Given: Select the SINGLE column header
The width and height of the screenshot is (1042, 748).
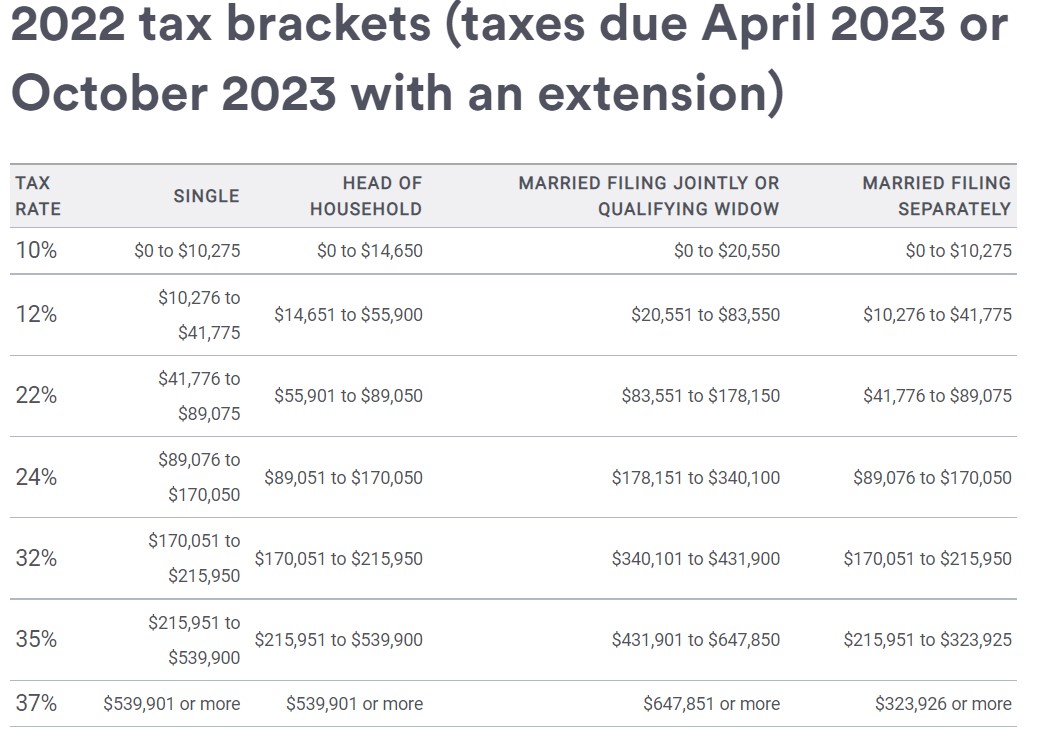Looking at the screenshot, I should click(x=206, y=196).
